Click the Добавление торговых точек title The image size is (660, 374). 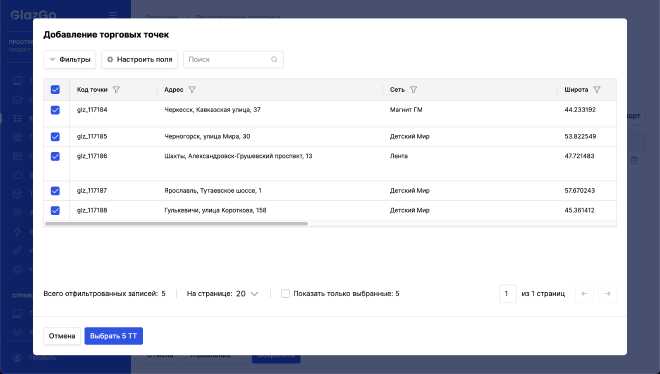click(x=106, y=35)
